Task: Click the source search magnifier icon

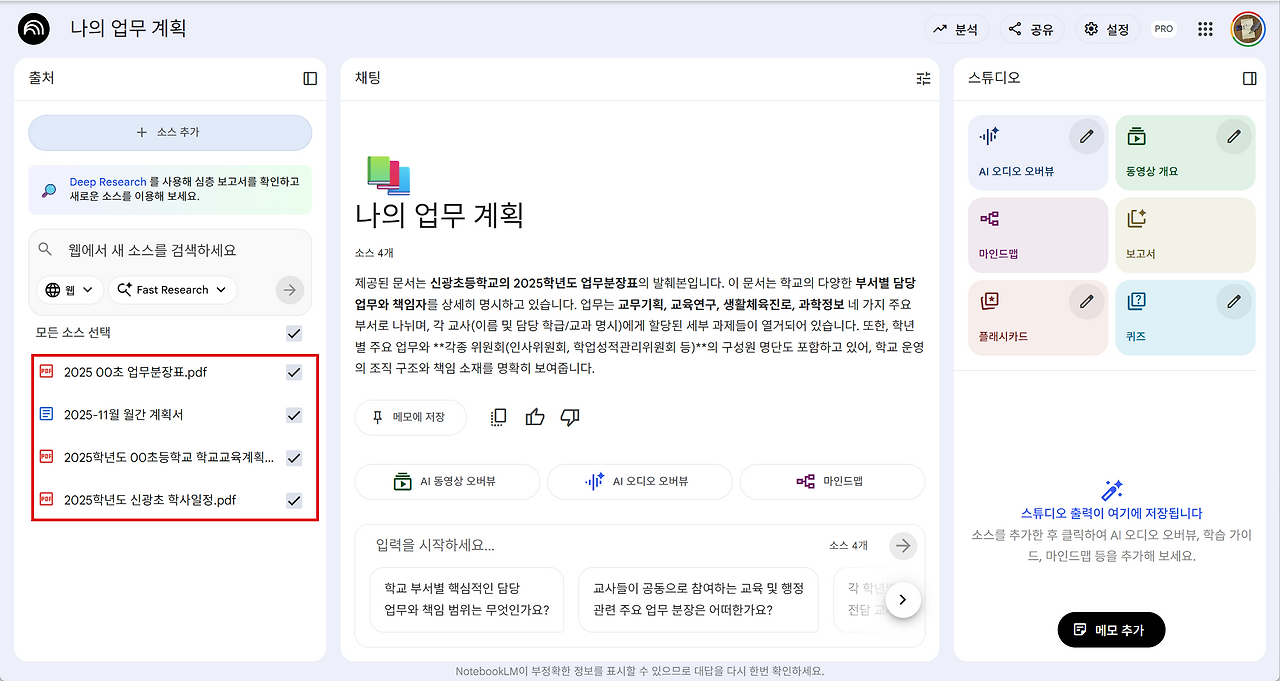Action: point(45,249)
